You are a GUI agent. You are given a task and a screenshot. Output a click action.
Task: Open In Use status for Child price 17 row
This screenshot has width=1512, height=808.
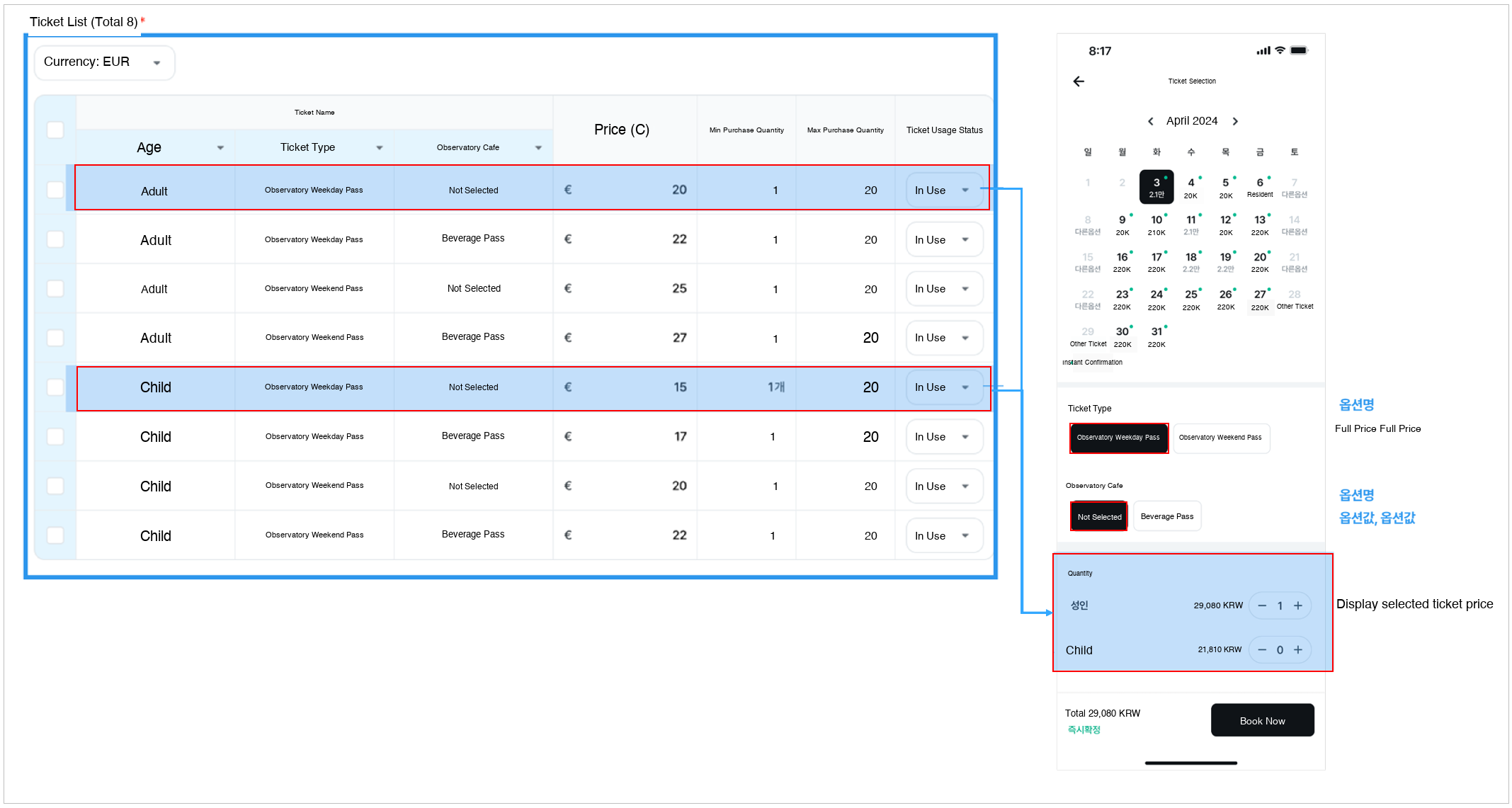pyautogui.click(x=944, y=436)
